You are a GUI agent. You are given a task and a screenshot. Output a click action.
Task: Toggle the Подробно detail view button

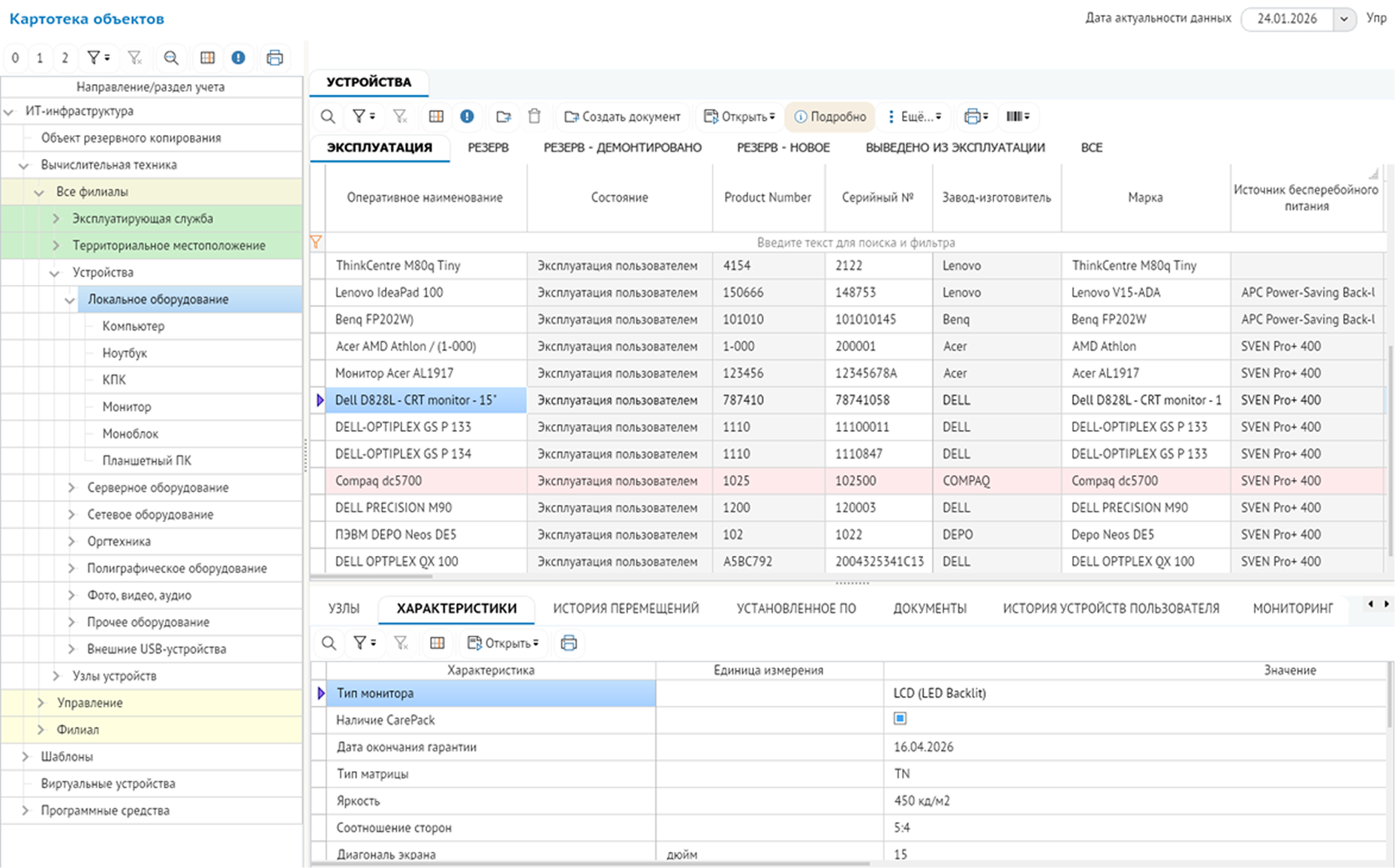coord(830,116)
